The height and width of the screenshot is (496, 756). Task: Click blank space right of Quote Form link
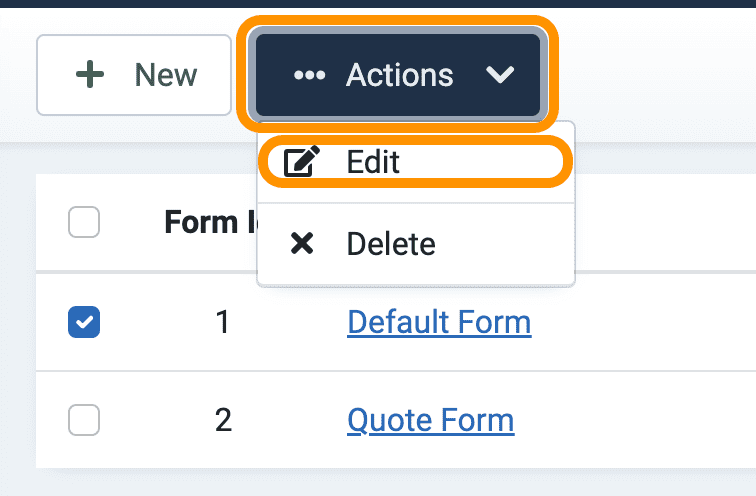635,420
